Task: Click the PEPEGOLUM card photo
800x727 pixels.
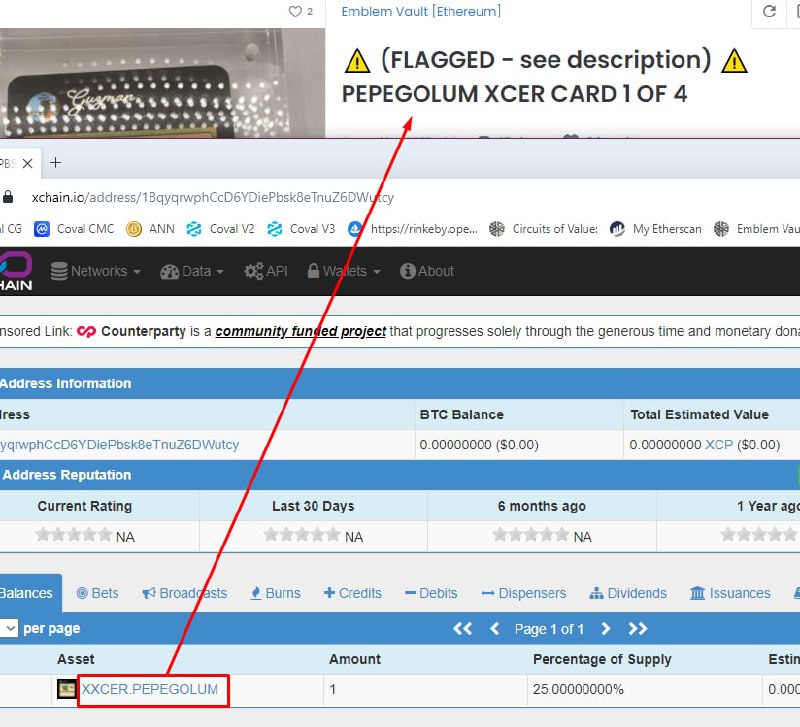Action: [x=162, y=83]
